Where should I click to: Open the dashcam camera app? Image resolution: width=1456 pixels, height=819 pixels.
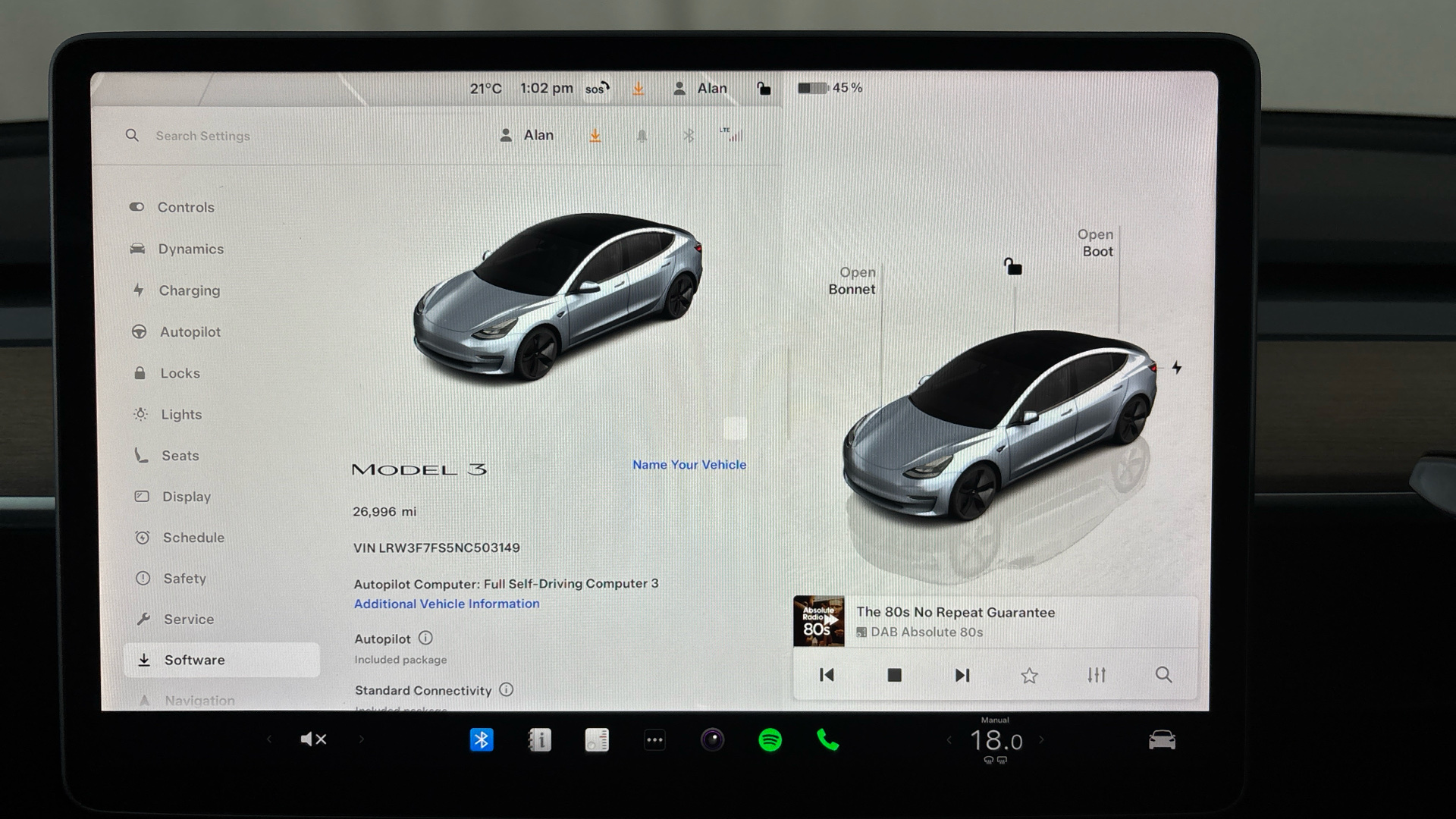[712, 739]
